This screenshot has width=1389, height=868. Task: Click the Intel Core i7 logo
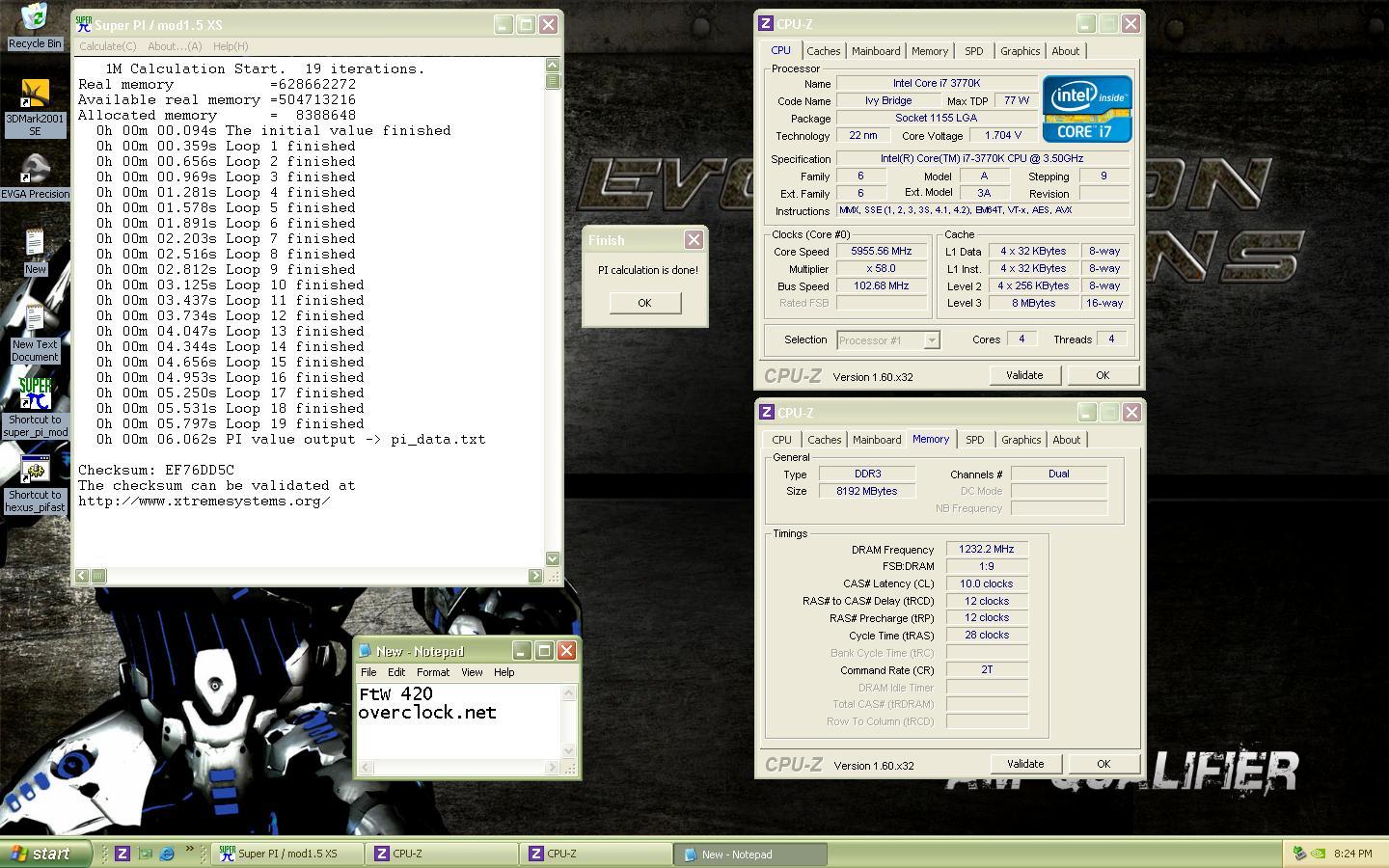click(1087, 109)
